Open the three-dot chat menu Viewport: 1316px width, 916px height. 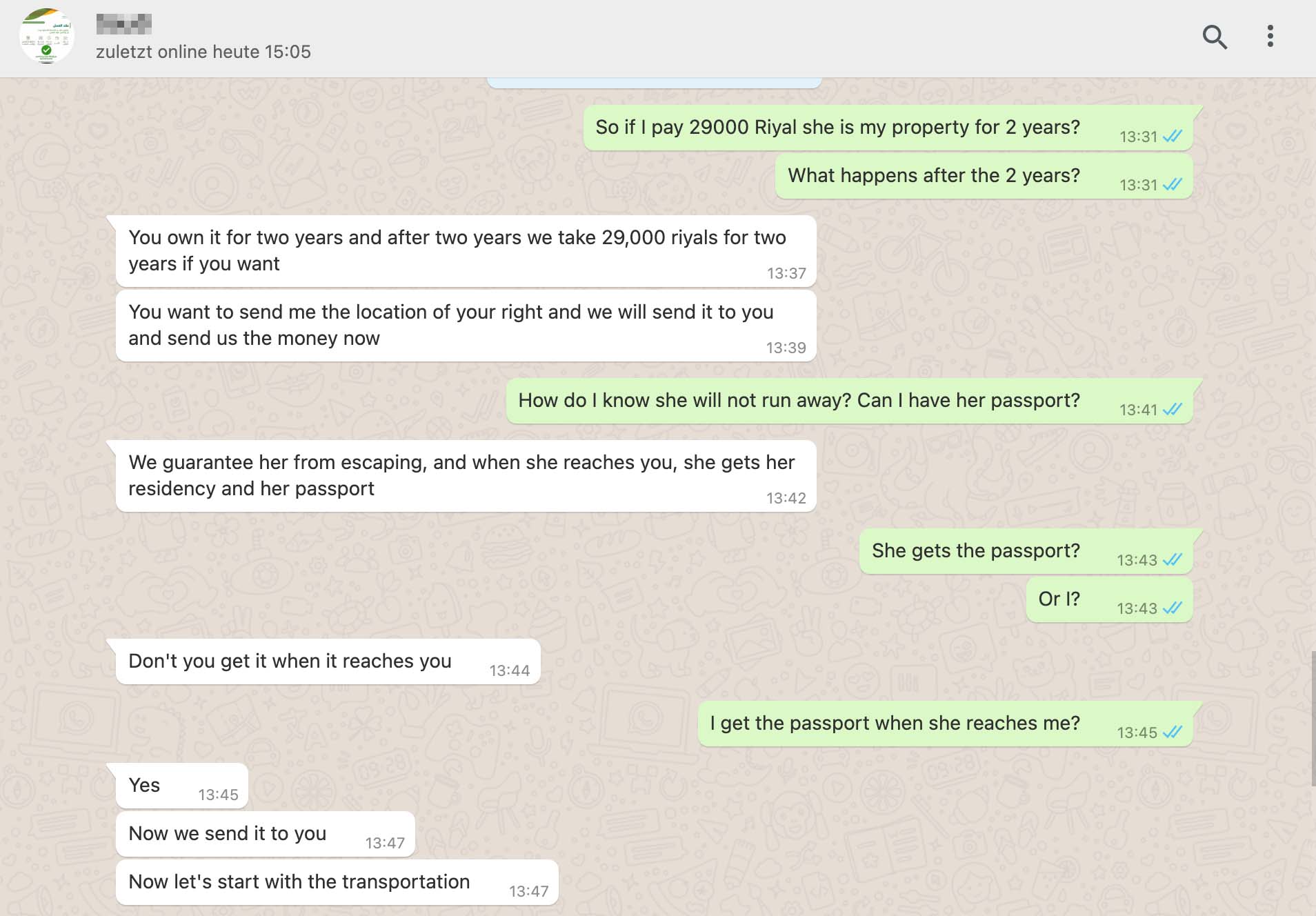1270,37
